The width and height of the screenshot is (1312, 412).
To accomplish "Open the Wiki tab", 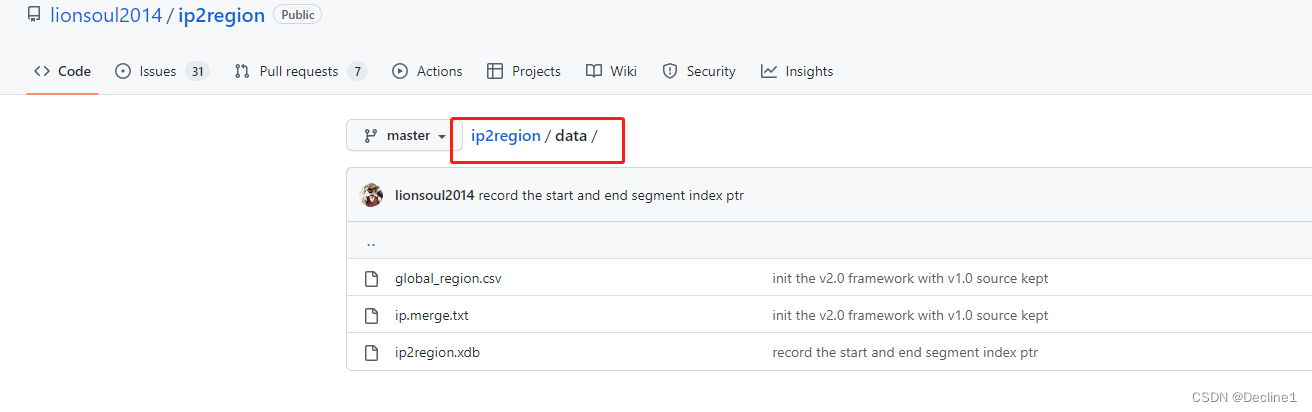I will point(612,71).
